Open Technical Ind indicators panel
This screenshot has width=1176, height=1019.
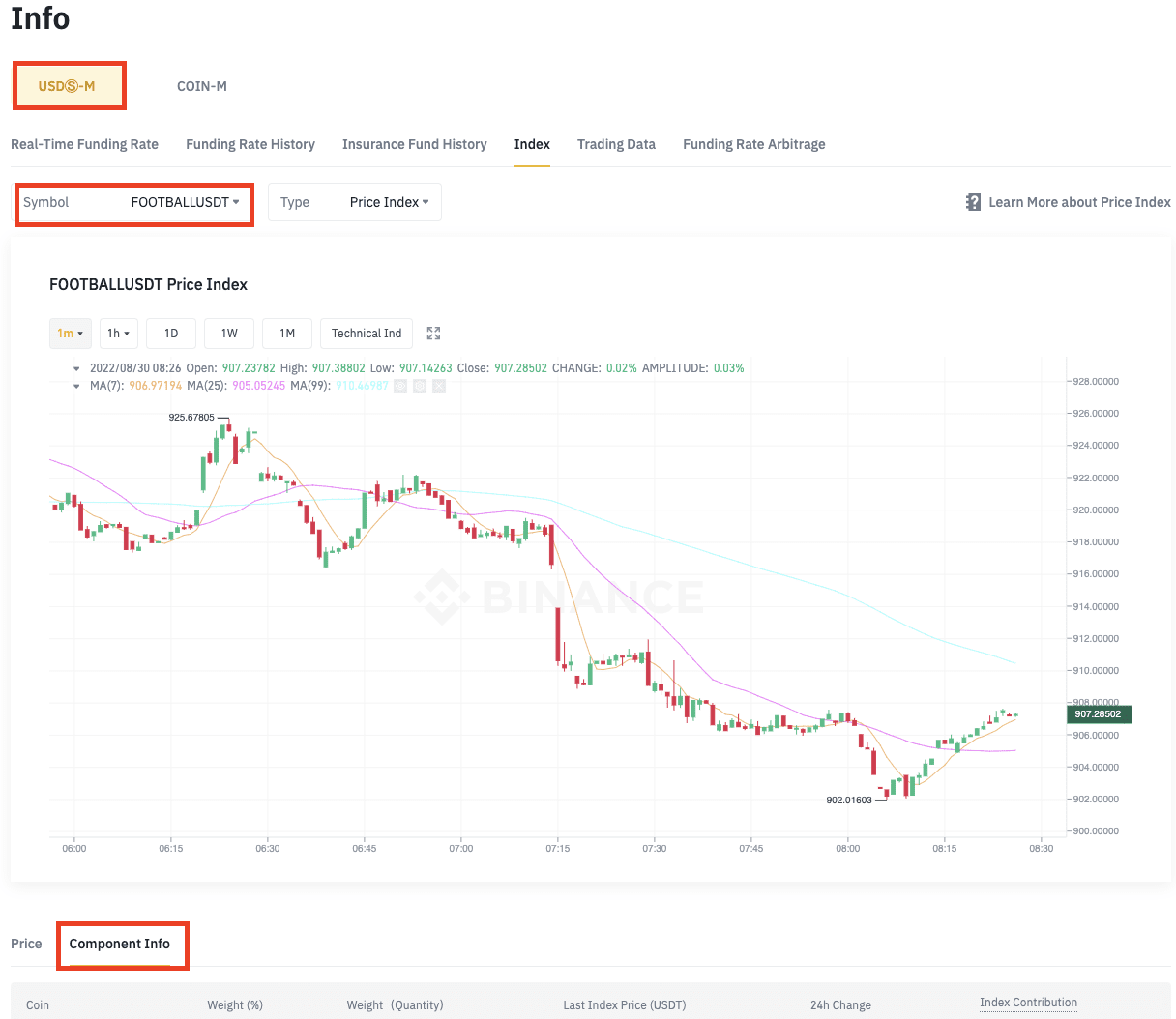(x=366, y=334)
